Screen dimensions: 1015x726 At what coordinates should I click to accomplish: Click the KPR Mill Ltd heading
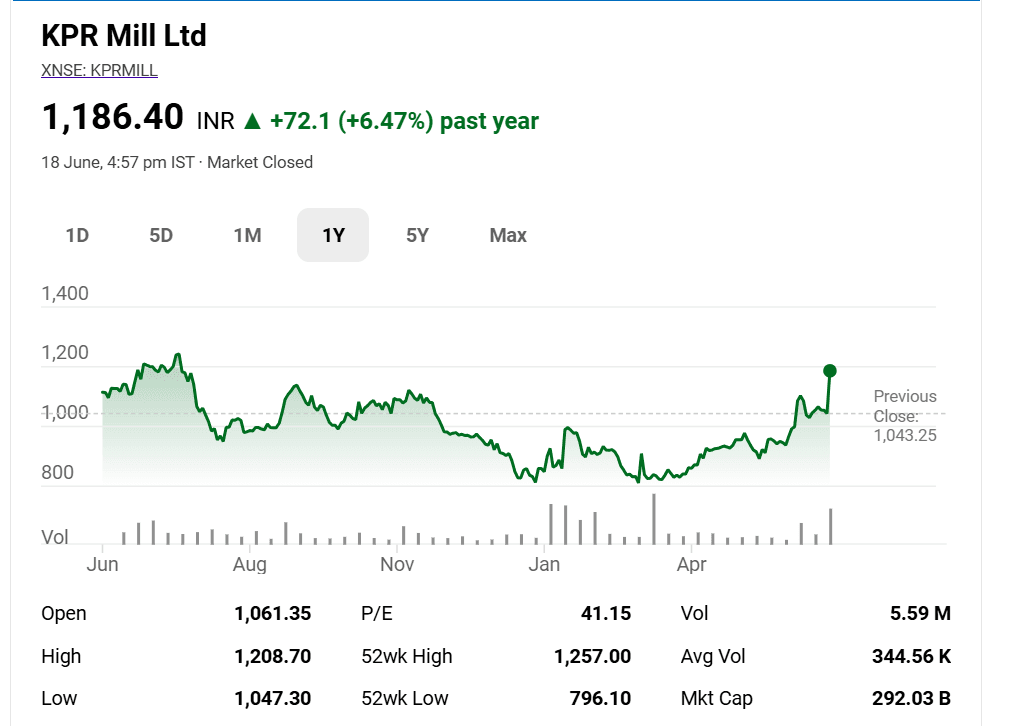124,35
